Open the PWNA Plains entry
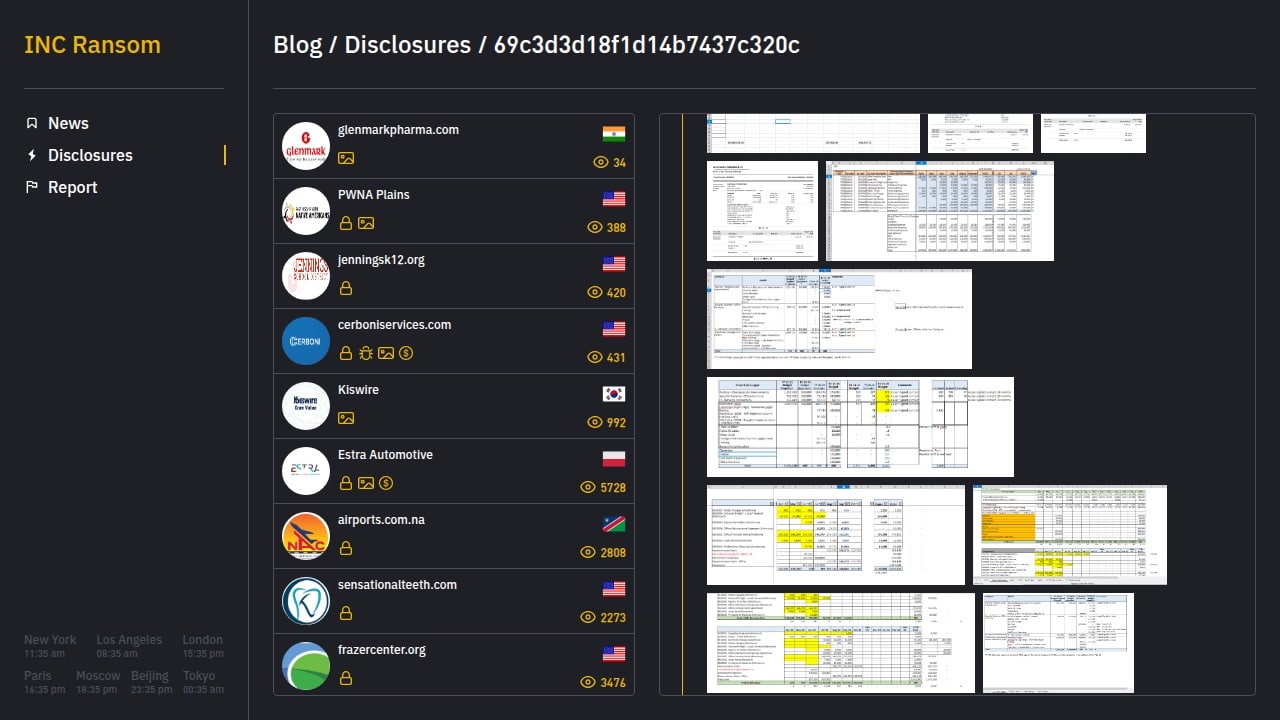 pos(454,211)
